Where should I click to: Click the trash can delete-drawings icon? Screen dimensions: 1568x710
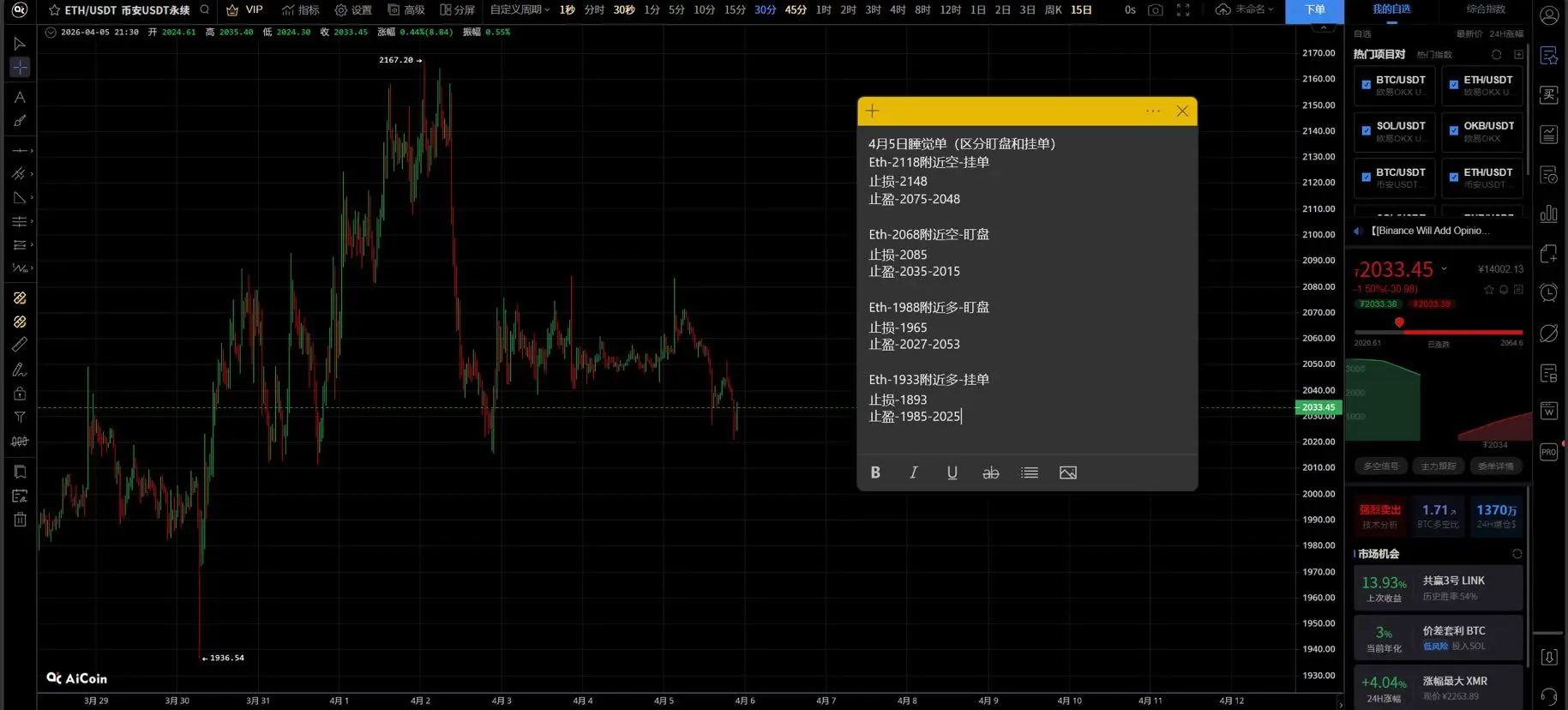20,520
